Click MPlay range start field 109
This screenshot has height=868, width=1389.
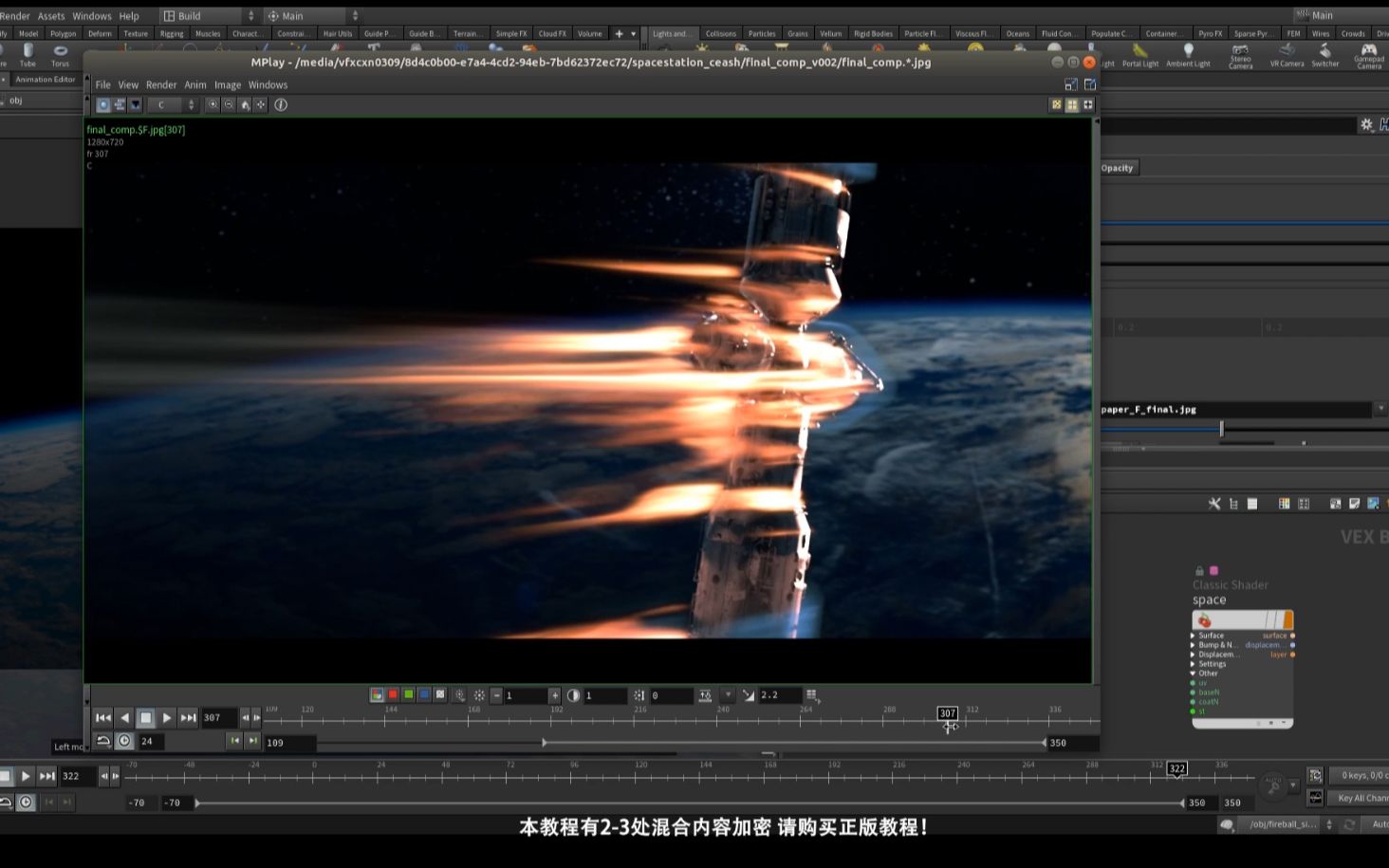pos(289,743)
